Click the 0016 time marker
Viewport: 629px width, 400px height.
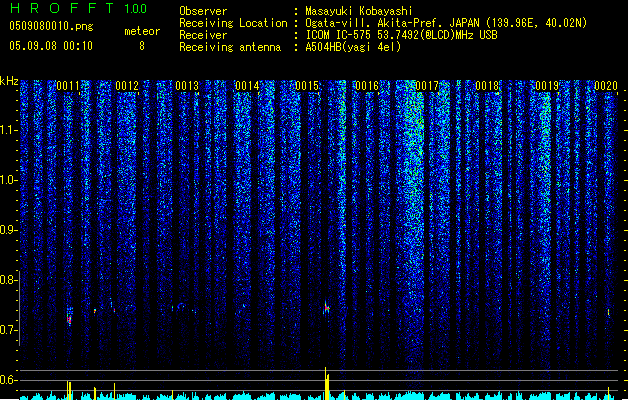[x=367, y=86]
